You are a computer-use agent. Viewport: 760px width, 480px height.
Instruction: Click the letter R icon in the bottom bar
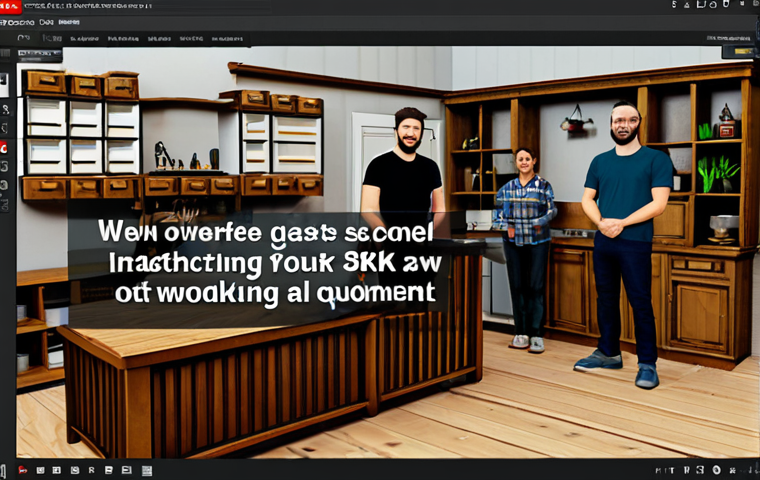coord(91,470)
